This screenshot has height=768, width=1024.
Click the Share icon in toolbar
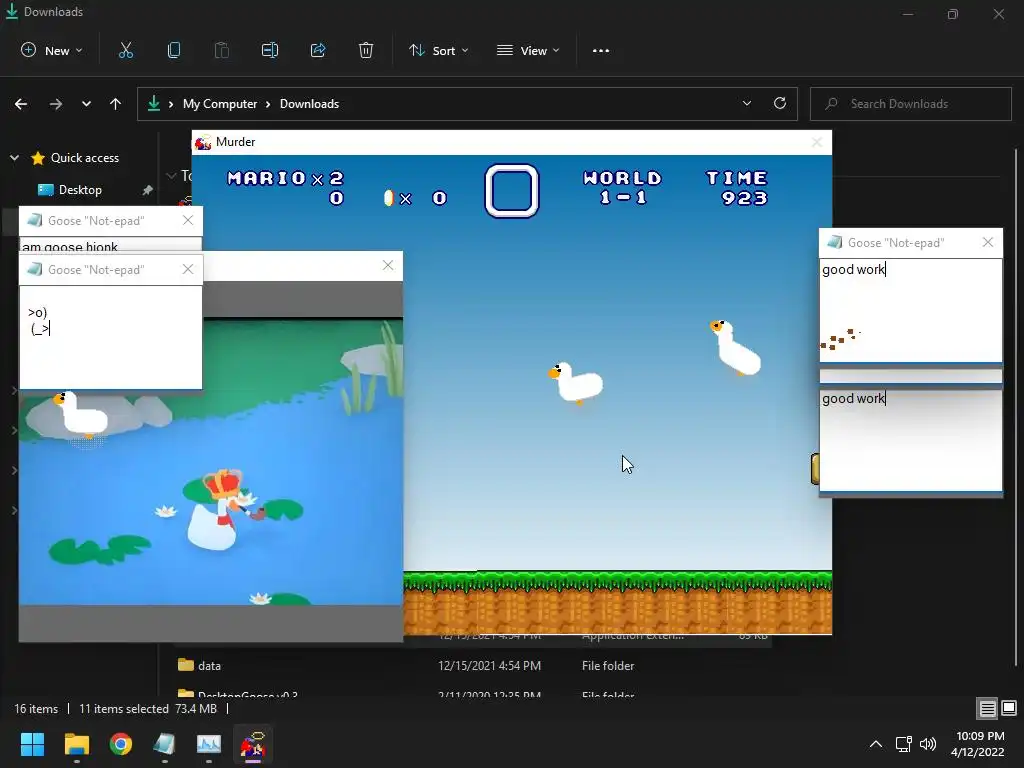tap(318, 50)
